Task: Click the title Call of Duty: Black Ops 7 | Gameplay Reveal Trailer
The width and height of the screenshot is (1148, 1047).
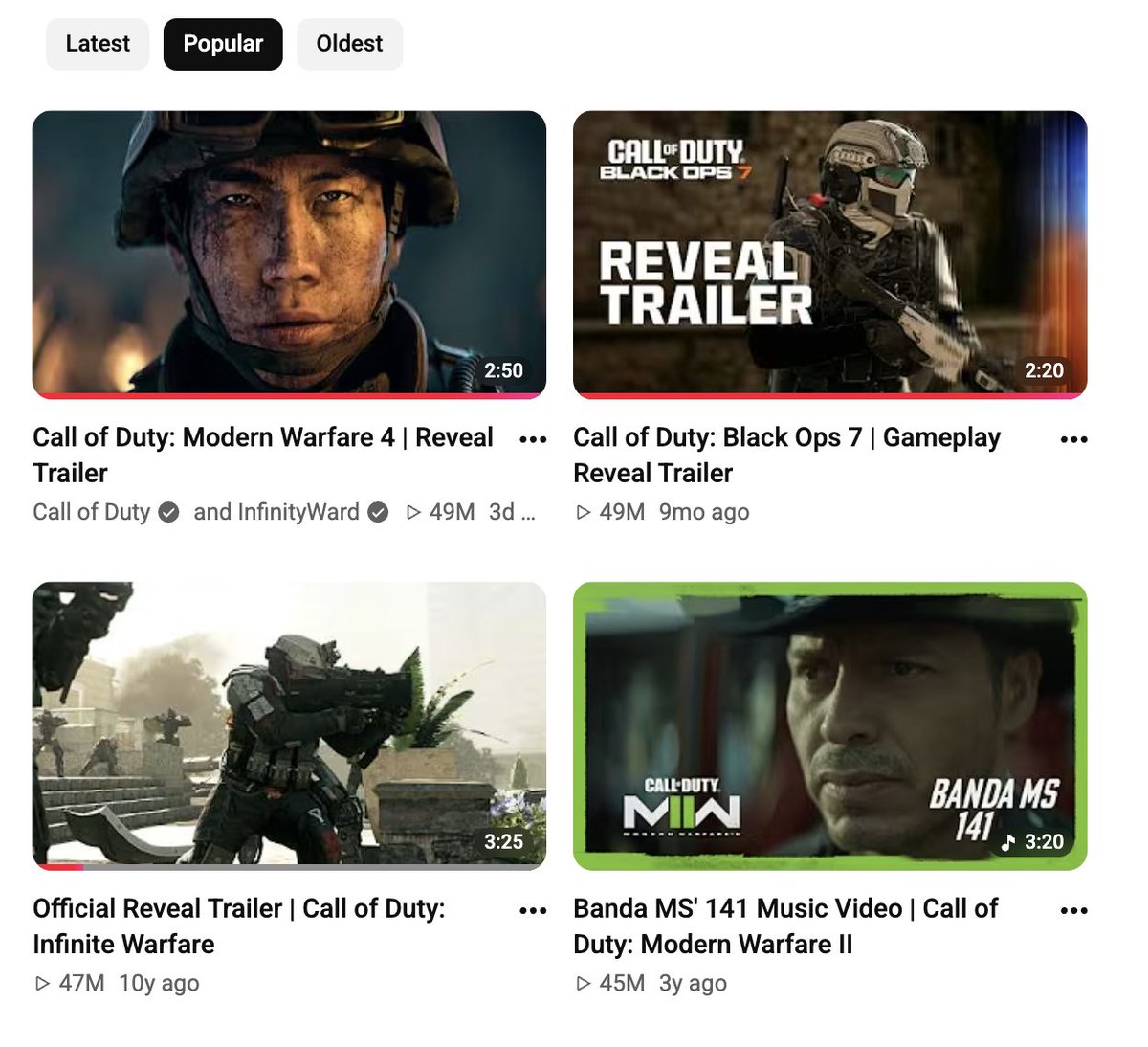Action: pos(786,455)
